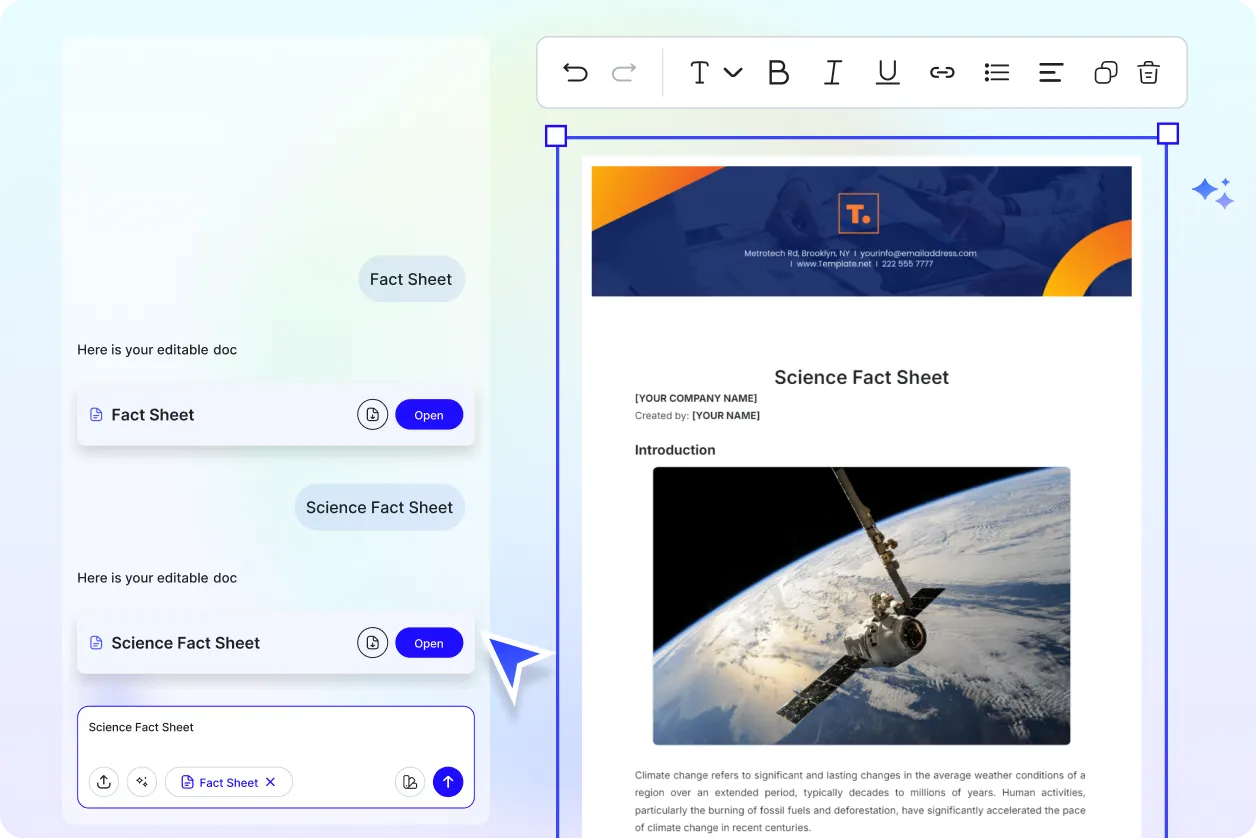Click the Science Fact Sheet chat message bubble
The width and height of the screenshot is (1256, 838).
click(x=380, y=507)
